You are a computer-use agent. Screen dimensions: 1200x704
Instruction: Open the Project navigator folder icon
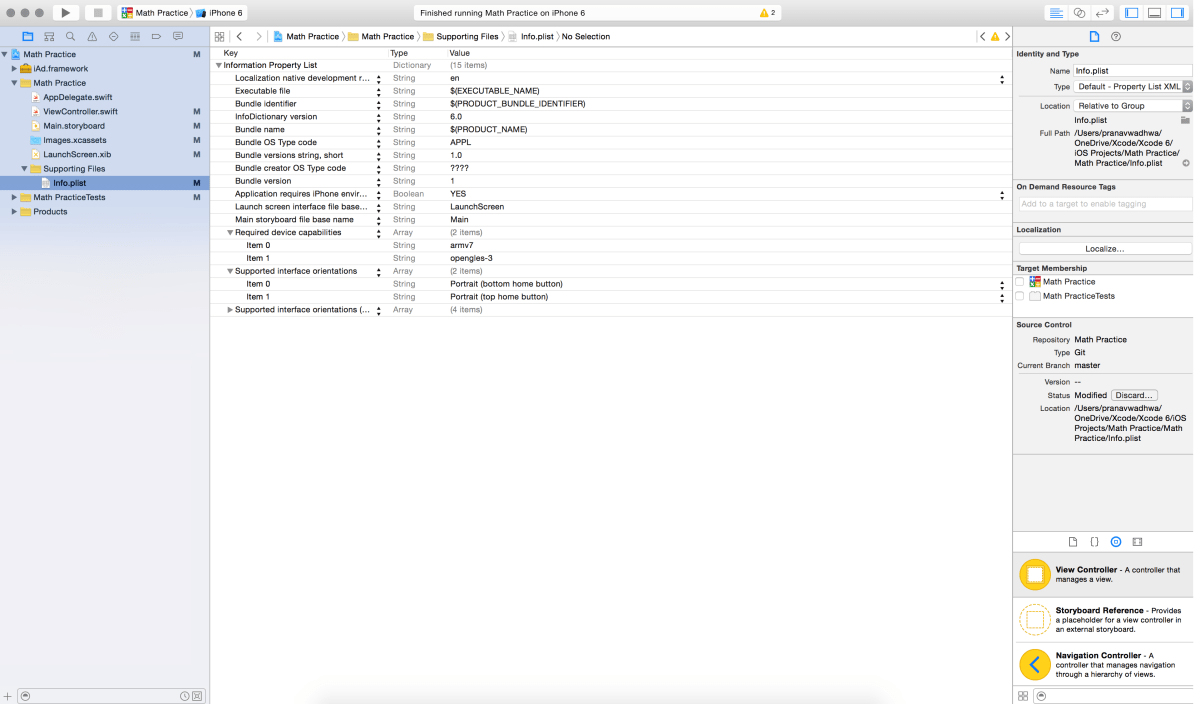click(x=28, y=36)
